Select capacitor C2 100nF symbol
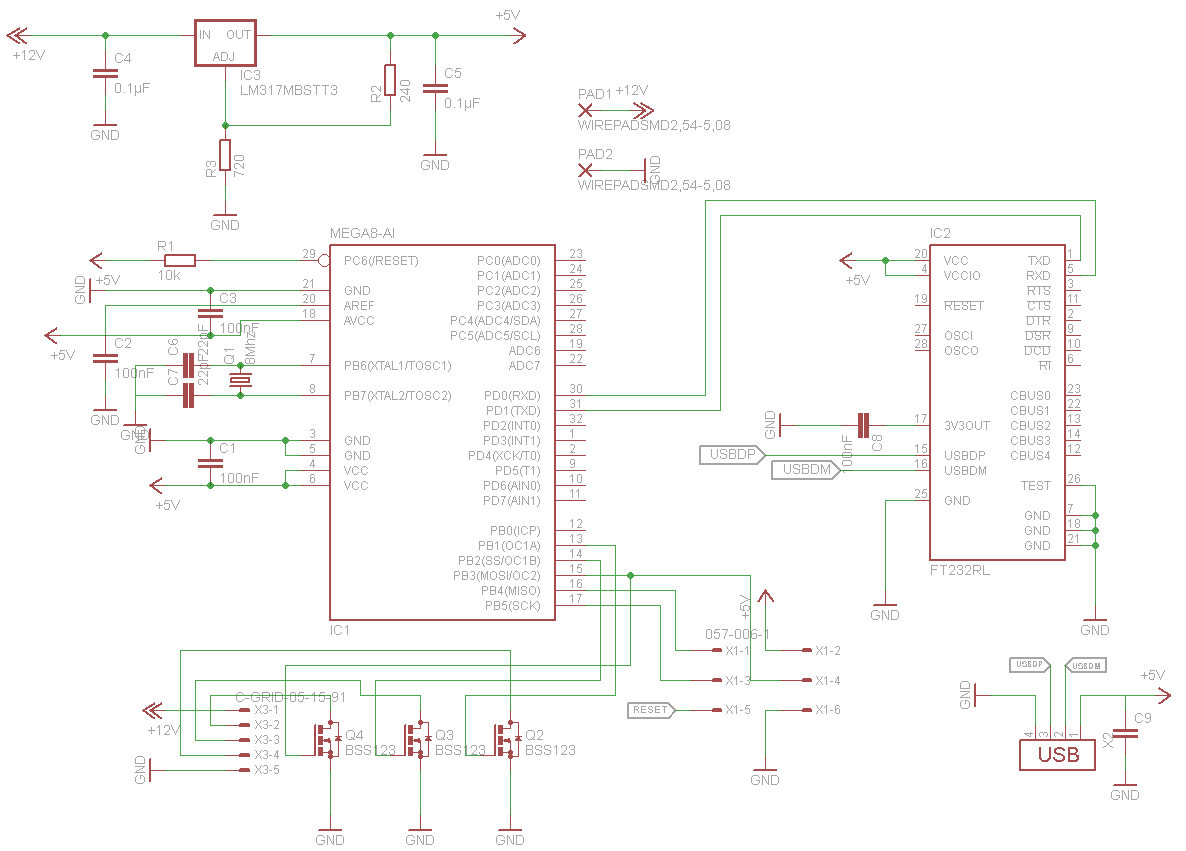The width and height of the screenshot is (1186, 851). tap(105, 359)
